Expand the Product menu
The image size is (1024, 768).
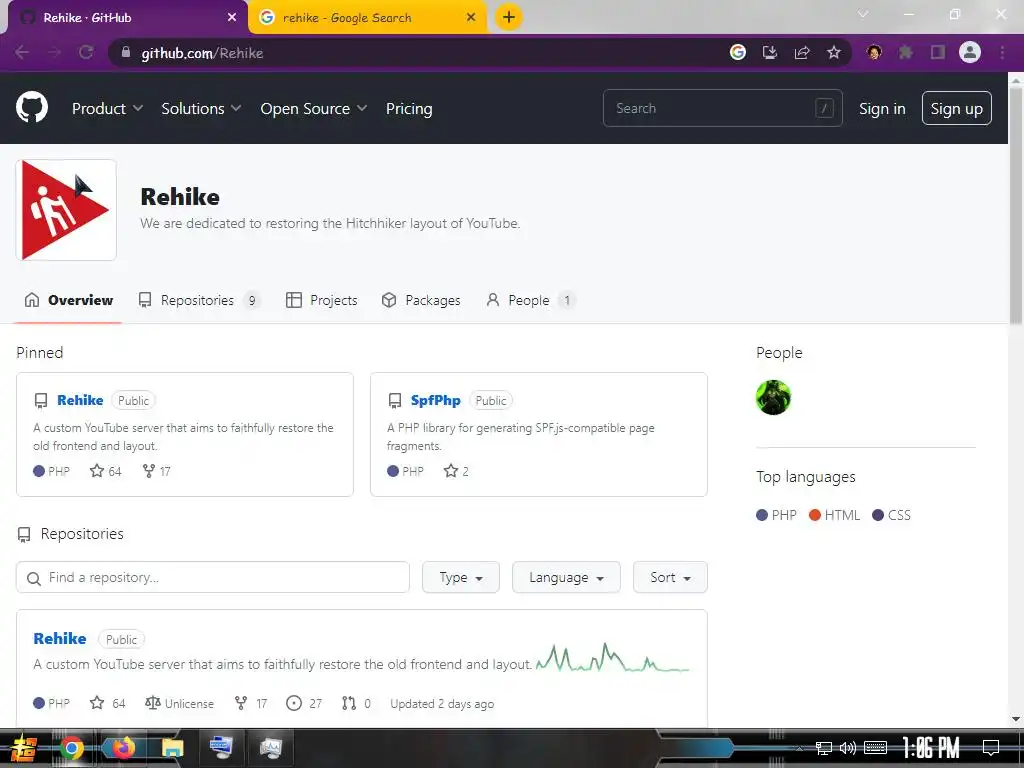[107, 108]
